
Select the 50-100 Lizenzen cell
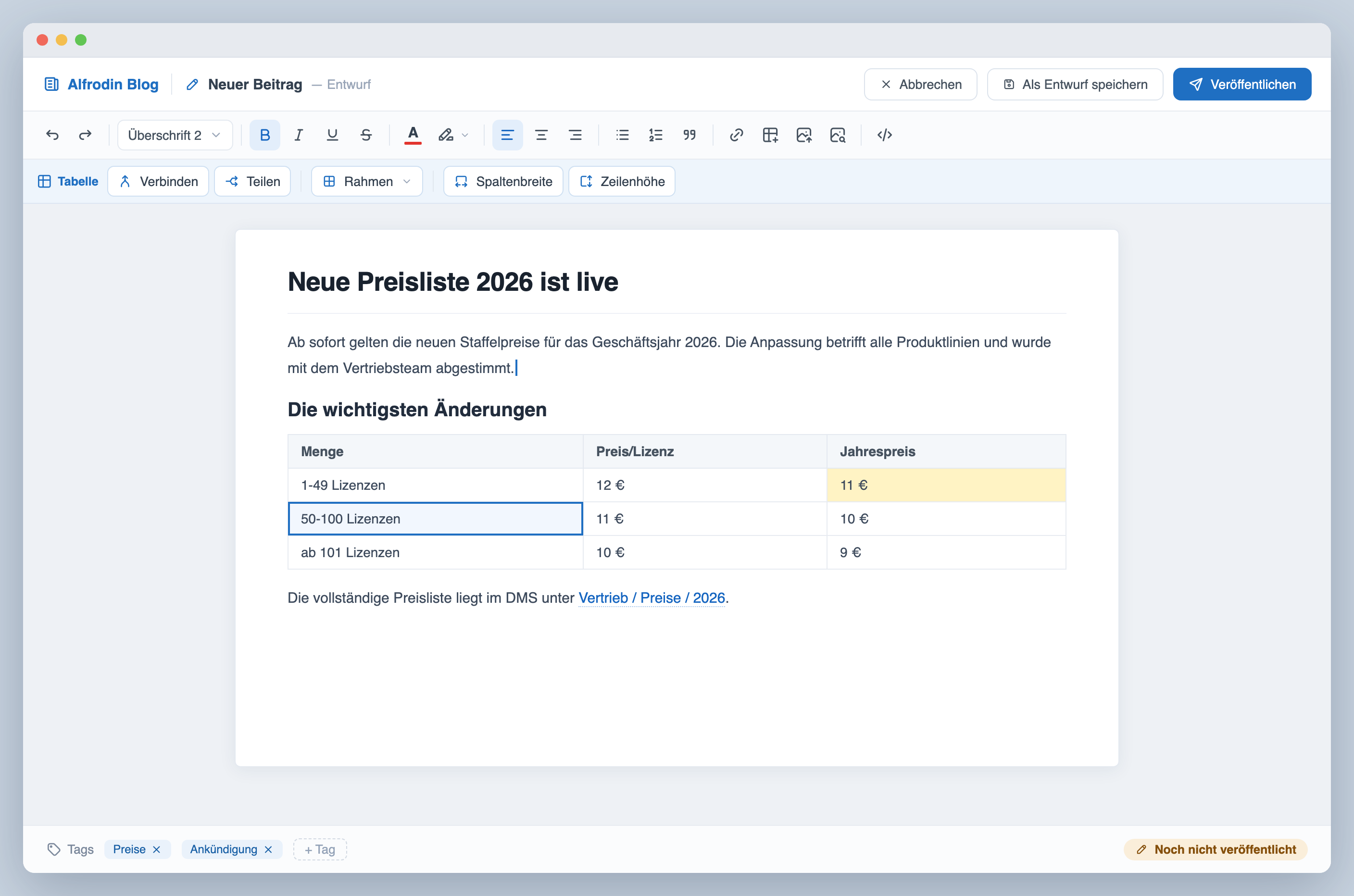tap(435, 519)
